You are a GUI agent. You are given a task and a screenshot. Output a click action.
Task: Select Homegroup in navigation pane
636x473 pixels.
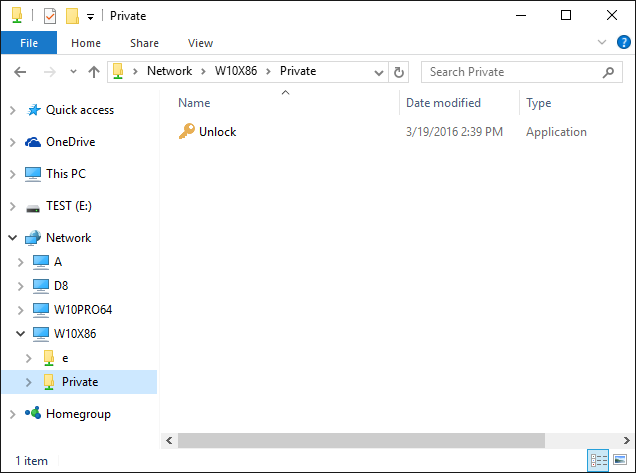[x=78, y=414]
